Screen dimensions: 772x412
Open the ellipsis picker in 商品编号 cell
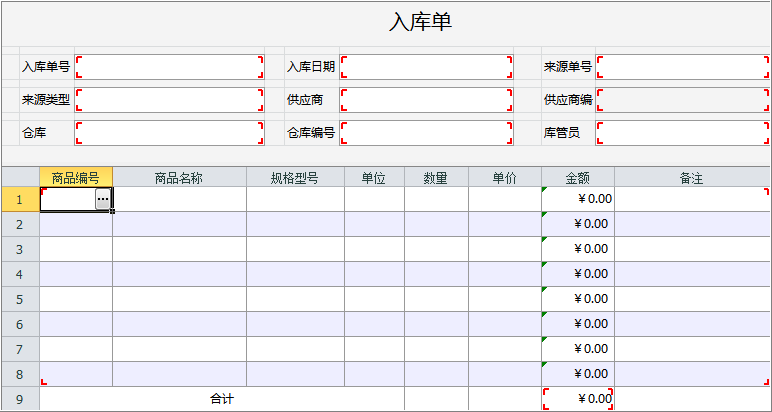[x=102, y=199]
